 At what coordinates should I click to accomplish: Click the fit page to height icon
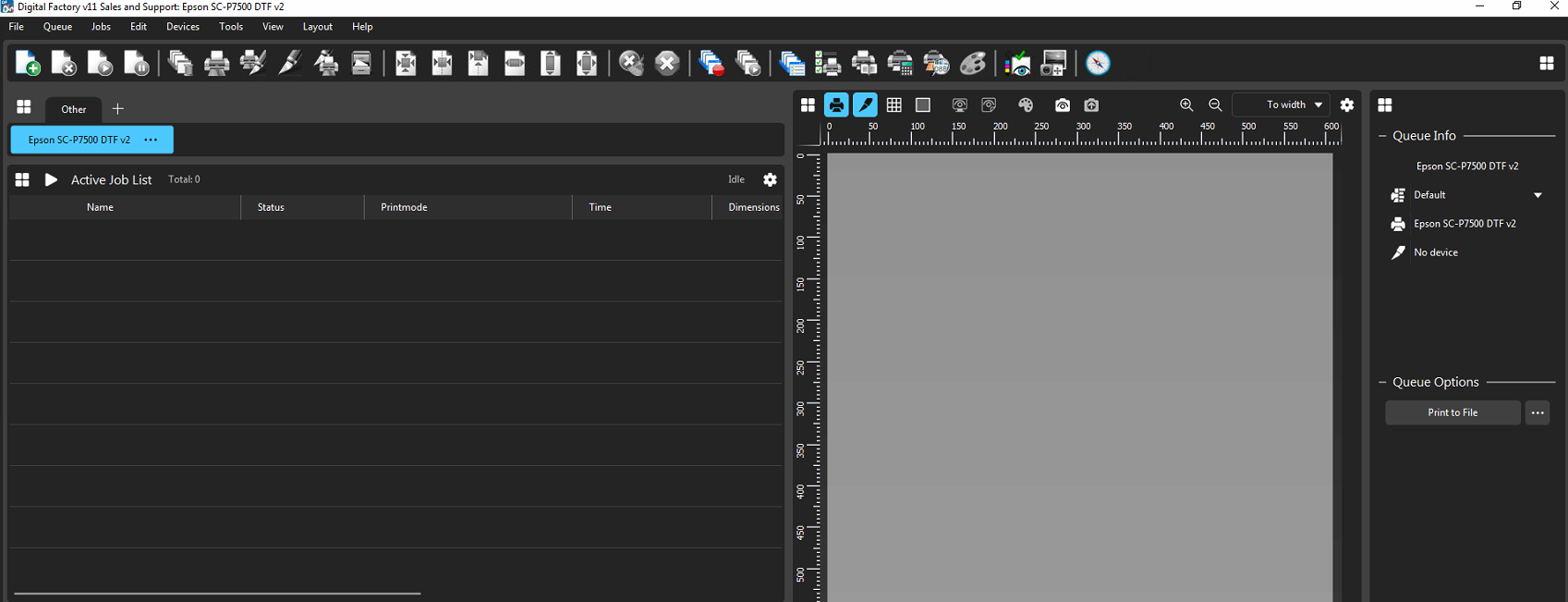(x=551, y=63)
